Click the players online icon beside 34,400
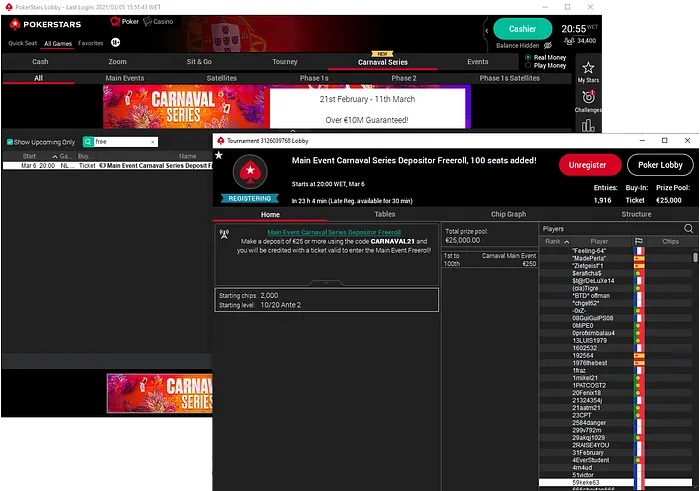This screenshot has height=491, width=700. pos(569,41)
